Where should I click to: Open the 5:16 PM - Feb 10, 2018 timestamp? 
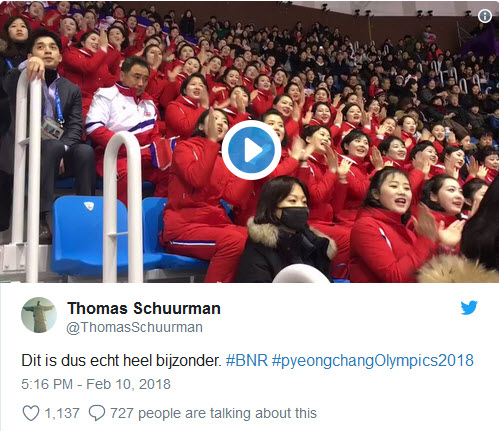pyautogui.click(x=96, y=384)
